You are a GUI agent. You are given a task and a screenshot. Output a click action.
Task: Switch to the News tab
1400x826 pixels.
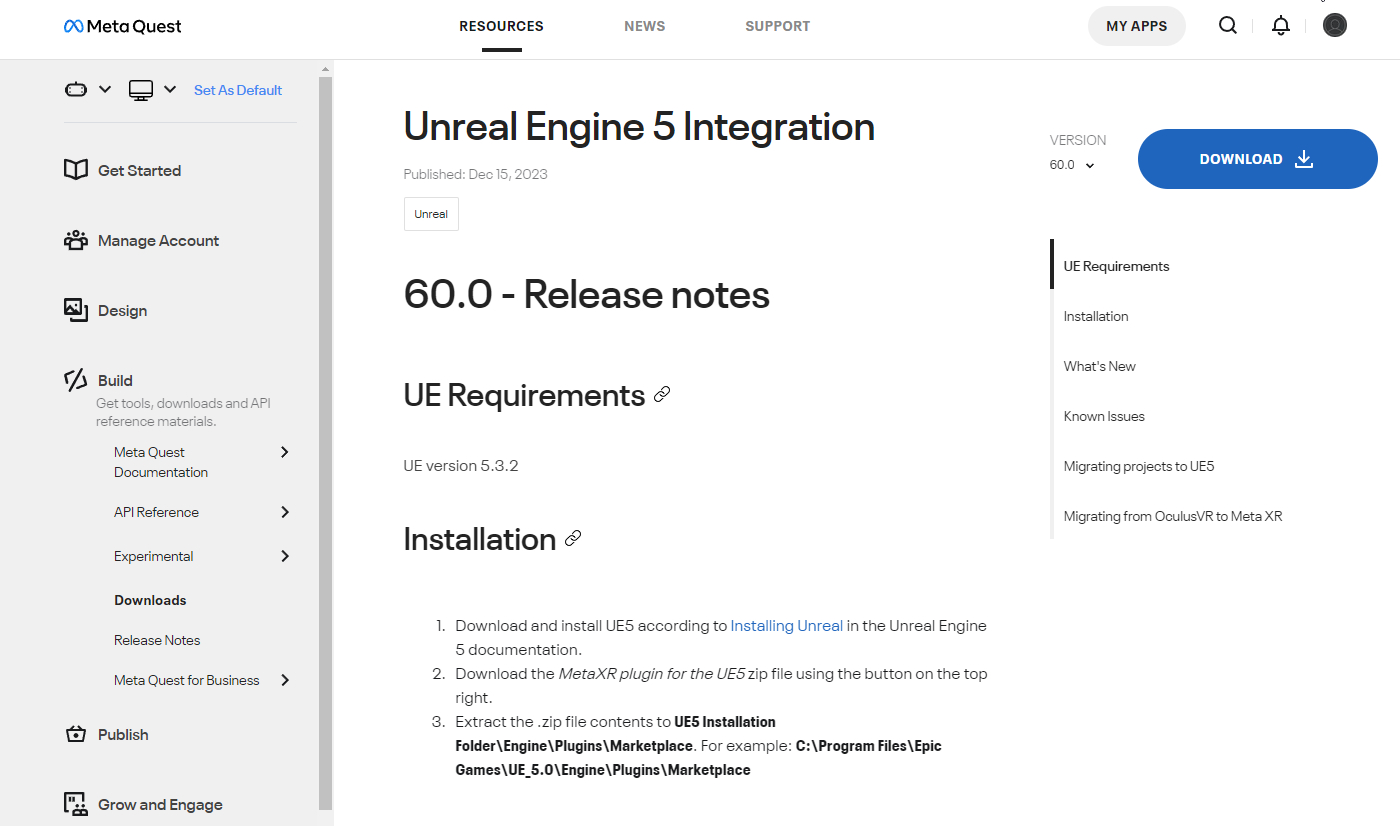(644, 26)
